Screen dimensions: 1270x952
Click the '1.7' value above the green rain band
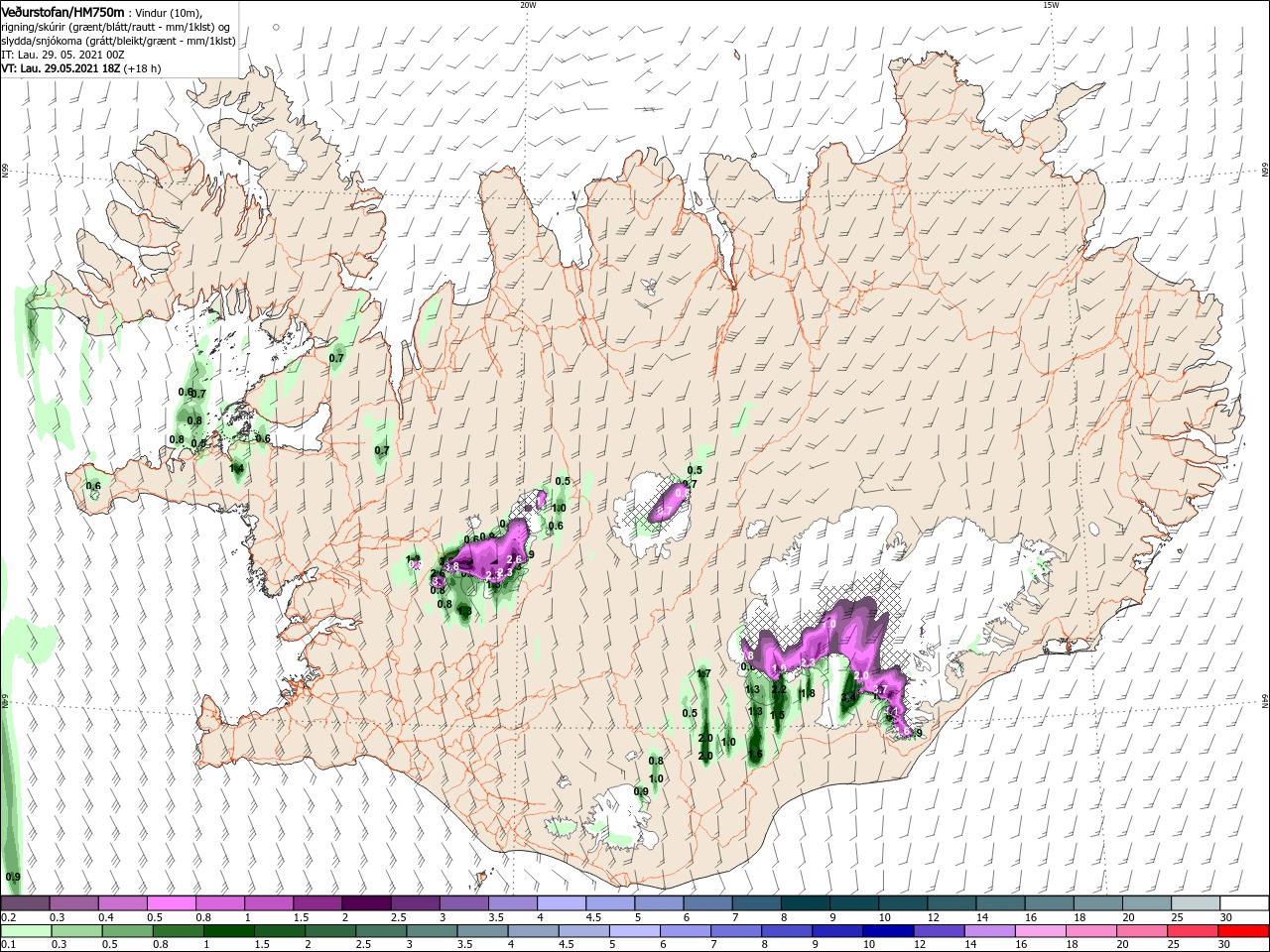click(x=703, y=674)
